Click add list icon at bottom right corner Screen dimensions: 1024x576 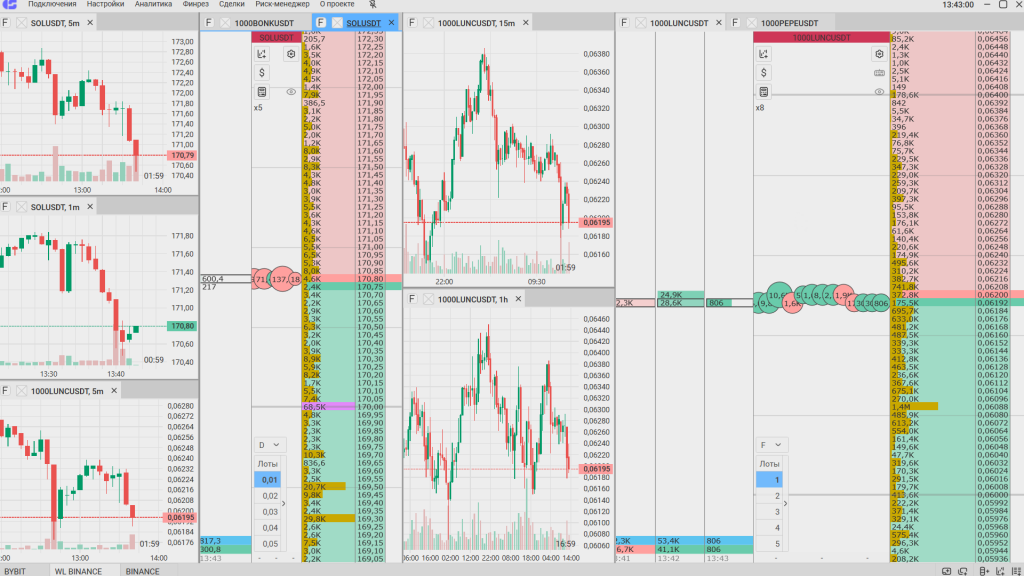pyautogui.click(x=1016, y=571)
